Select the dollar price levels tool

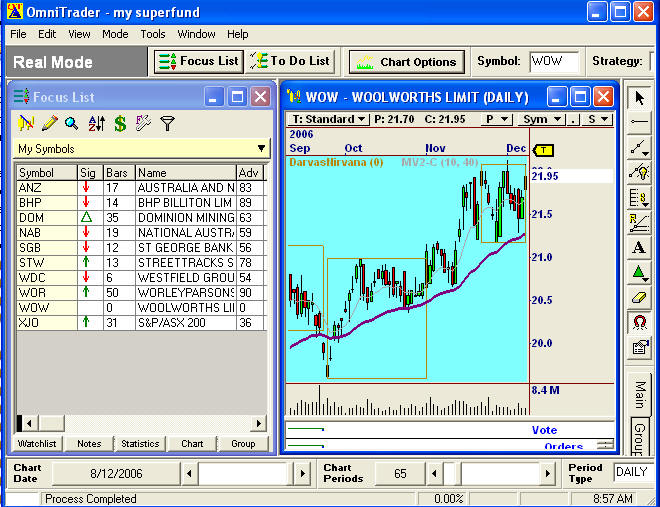(x=639, y=197)
